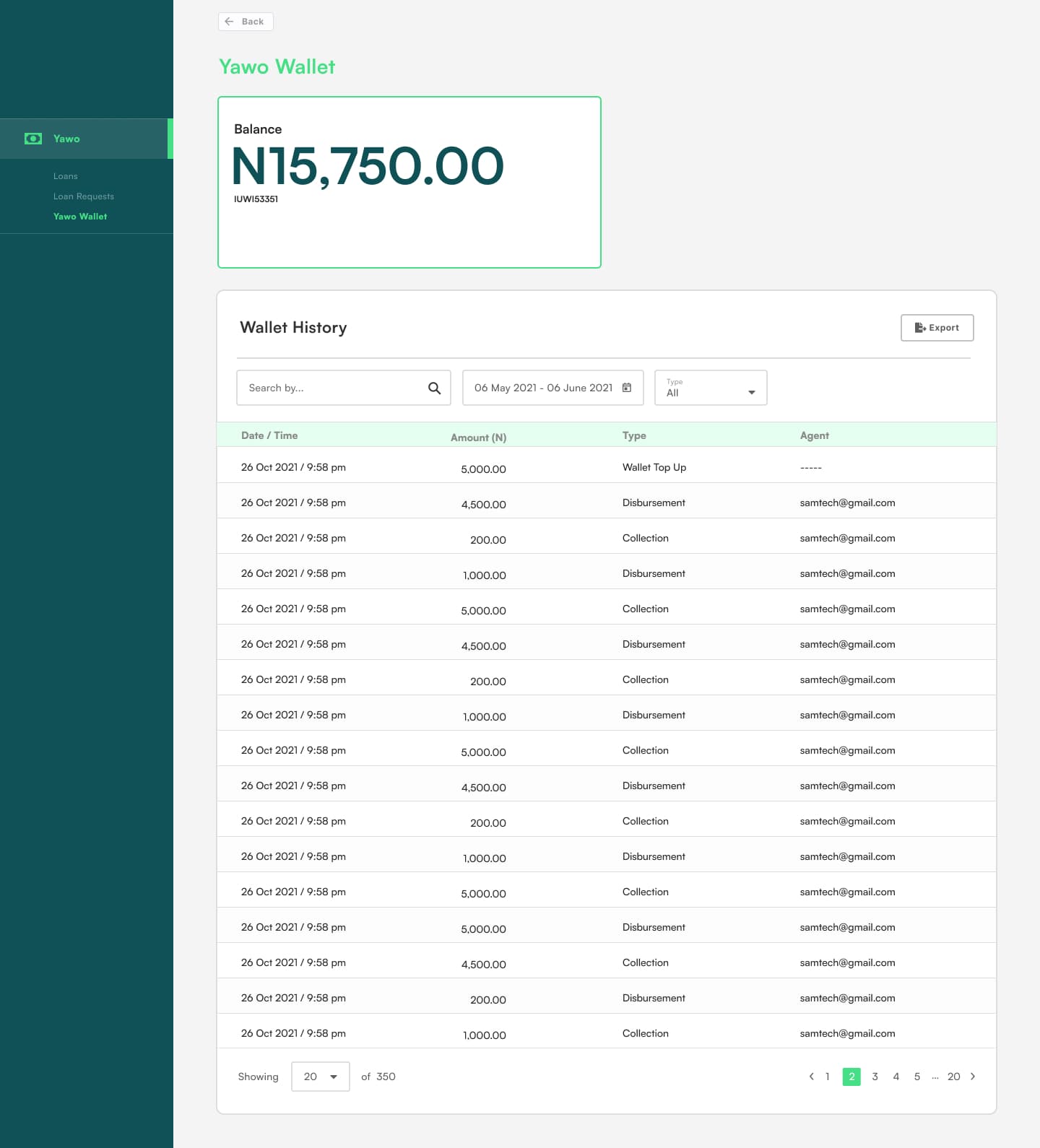Open Loans in sidebar
The image size is (1040, 1148).
click(x=66, y=176)
